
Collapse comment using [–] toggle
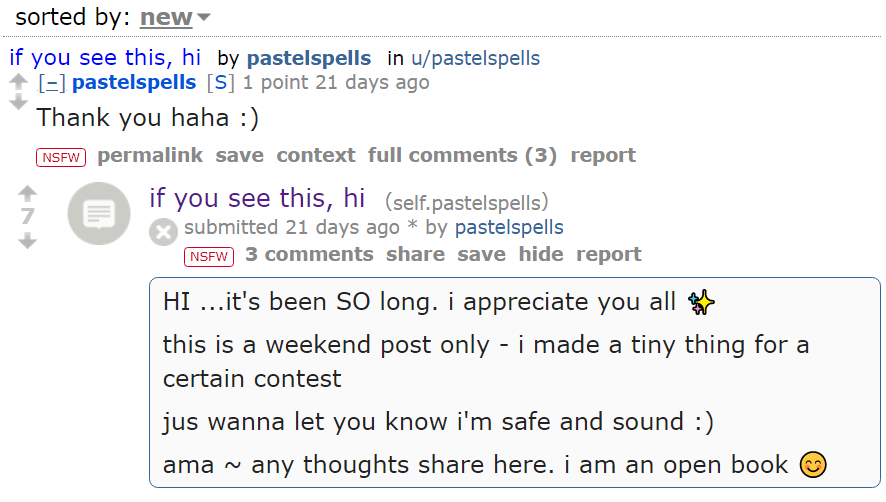coord(51,83)
